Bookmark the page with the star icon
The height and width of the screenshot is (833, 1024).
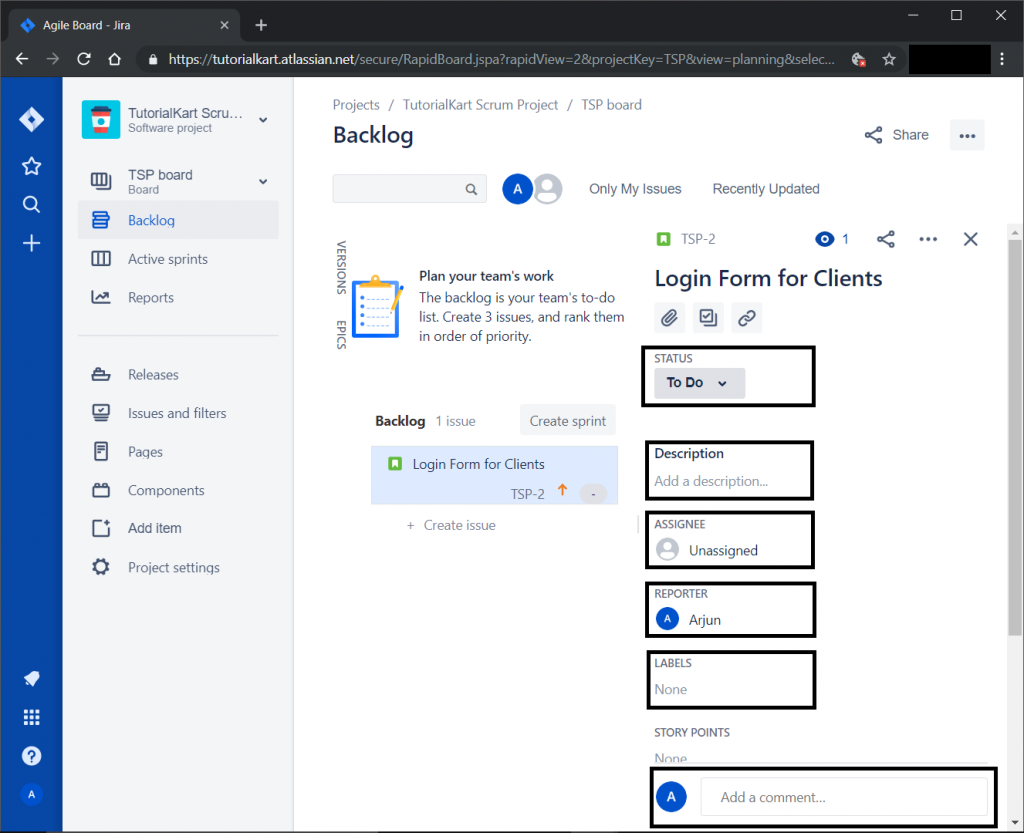(889, 59)
